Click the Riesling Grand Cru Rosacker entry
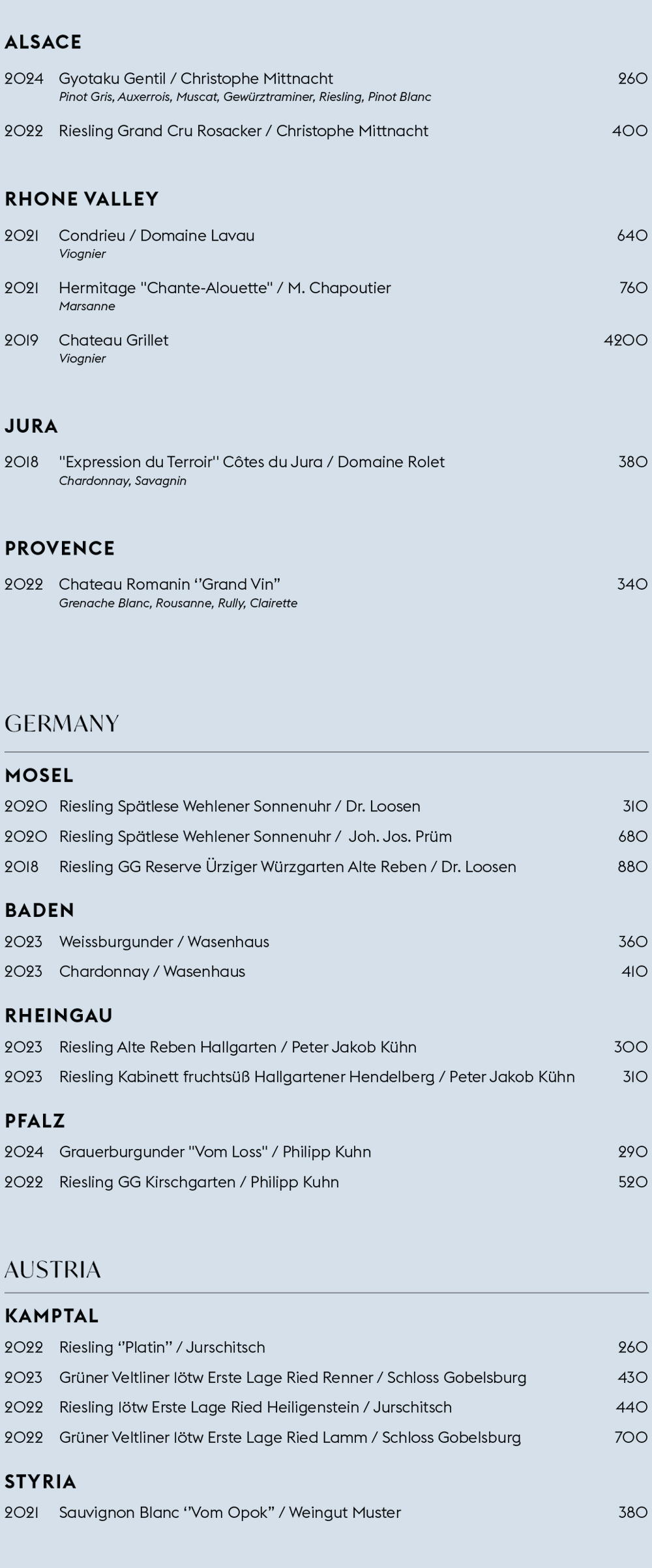The width and height of the screenshot is (652, 1568). click(x=243, y=131)
